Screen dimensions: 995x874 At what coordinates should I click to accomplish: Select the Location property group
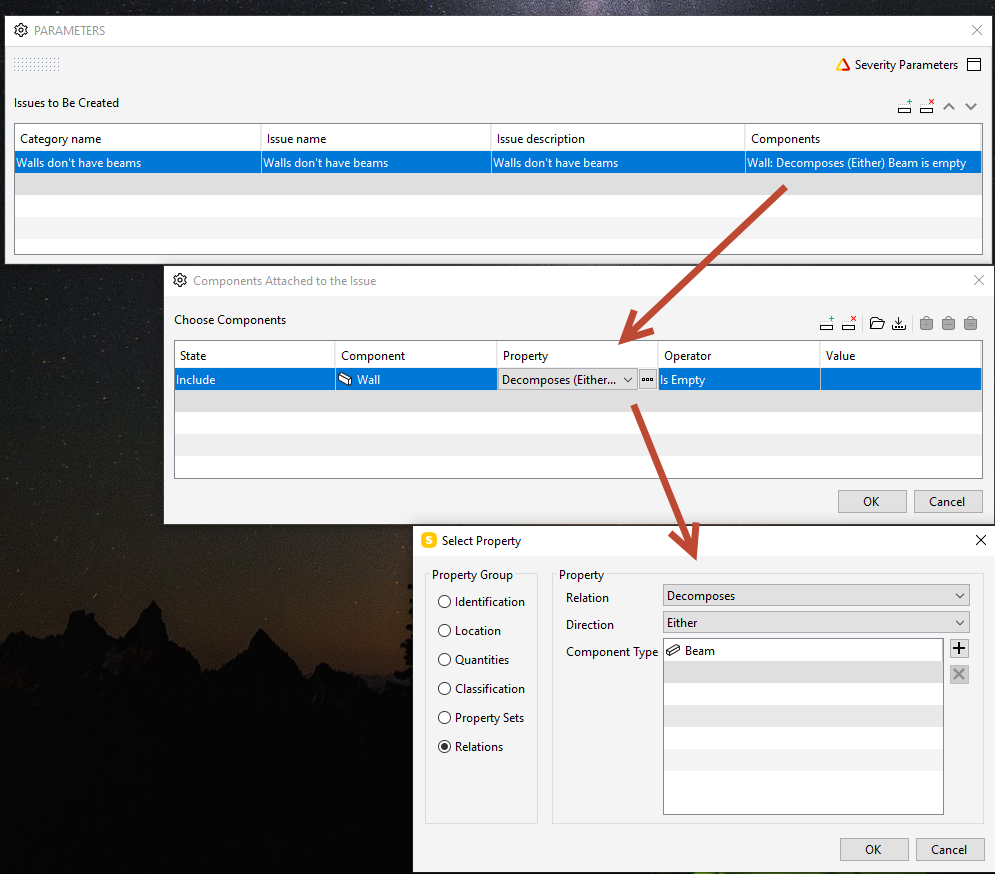click(470, 631)
